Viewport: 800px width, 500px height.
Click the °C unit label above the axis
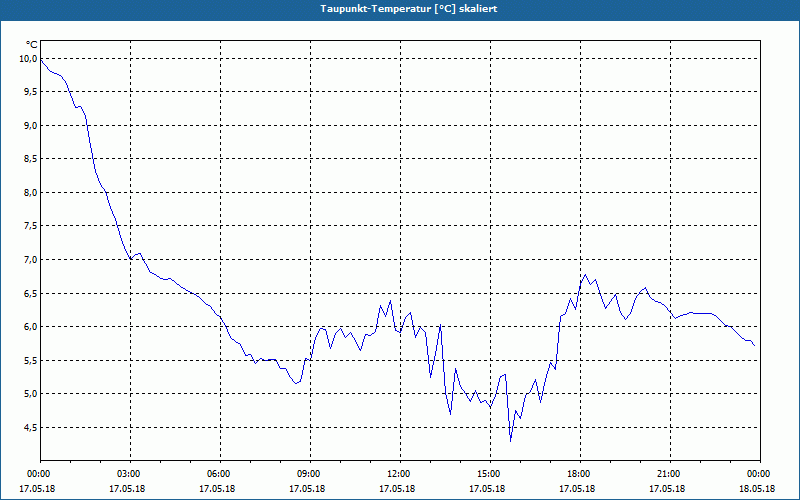point(32,45)
